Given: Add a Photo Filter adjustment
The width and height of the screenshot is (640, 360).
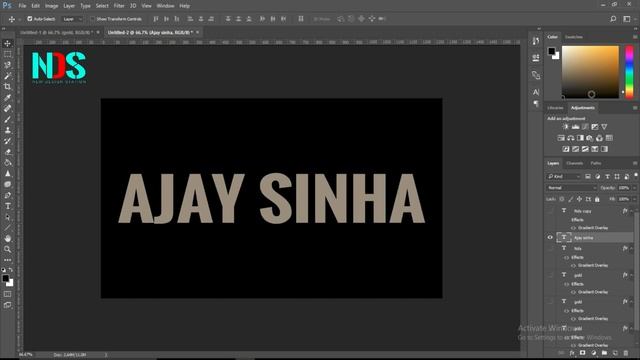Looking at the screenshot, I should click(x=590, y=138).
